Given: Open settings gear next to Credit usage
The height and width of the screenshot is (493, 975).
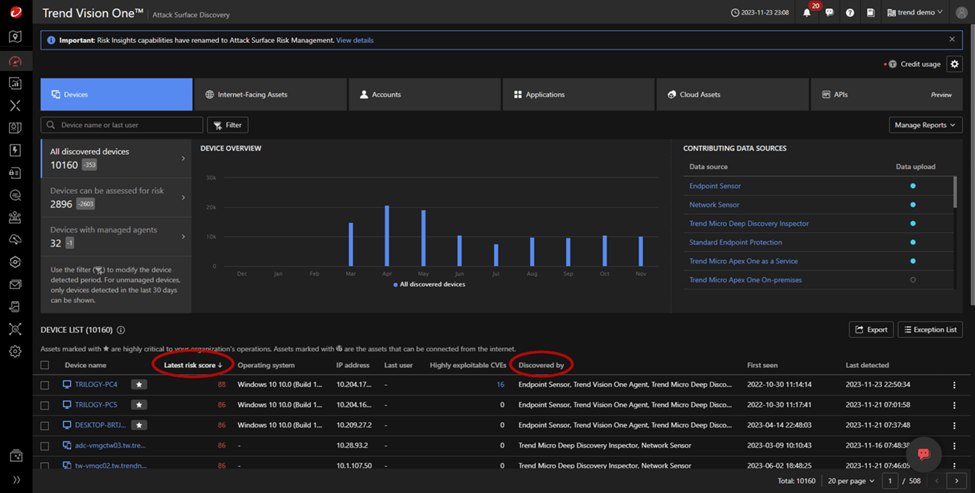Looking at the screenshot, I should click(954, 64).
